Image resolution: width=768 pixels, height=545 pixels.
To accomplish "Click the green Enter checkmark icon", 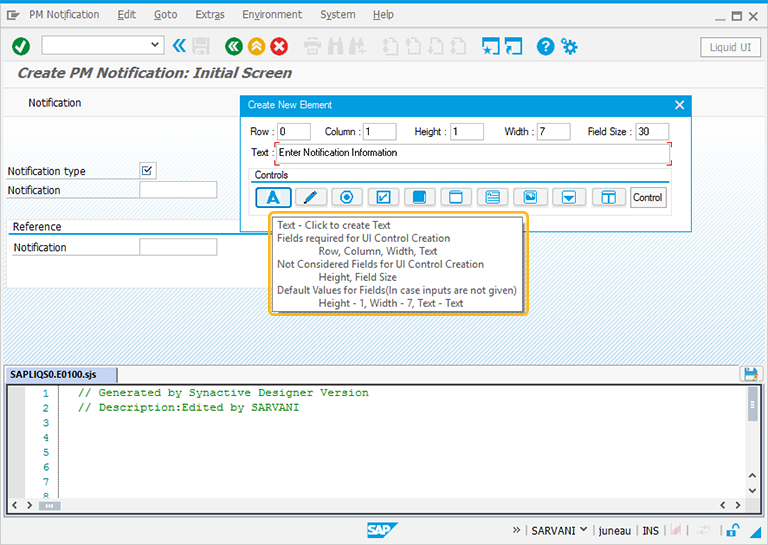I will (21, 47).
